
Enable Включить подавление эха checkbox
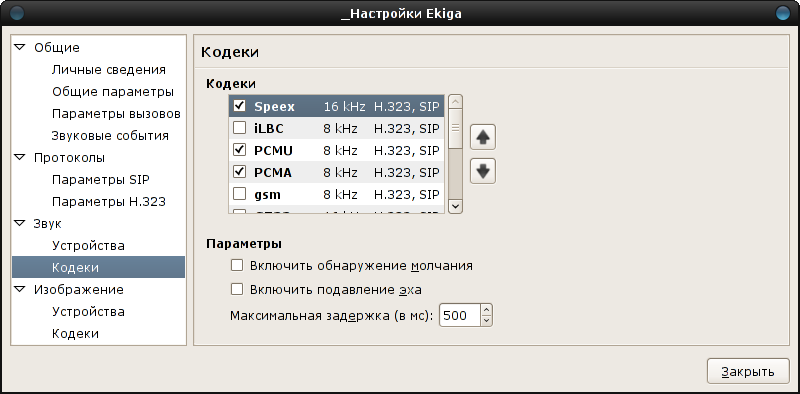pos(237,289)
